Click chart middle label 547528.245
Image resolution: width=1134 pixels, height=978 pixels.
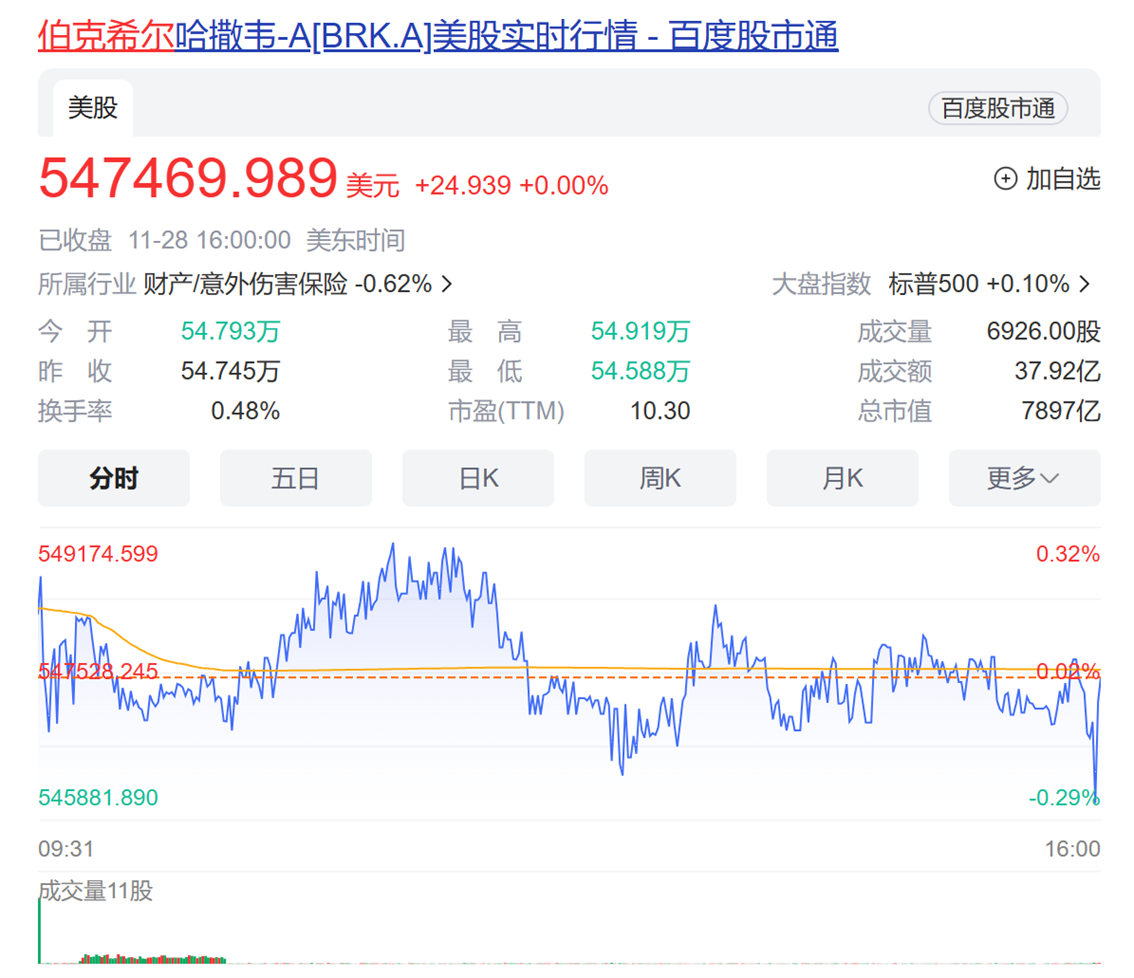pos(98,671)
